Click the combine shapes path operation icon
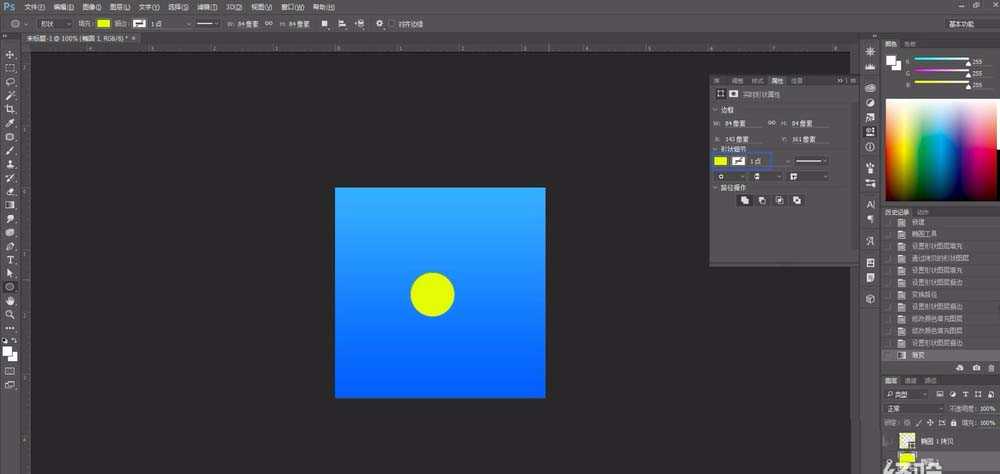The height and width of the screenshot is (474, 1000). (744, 200)
